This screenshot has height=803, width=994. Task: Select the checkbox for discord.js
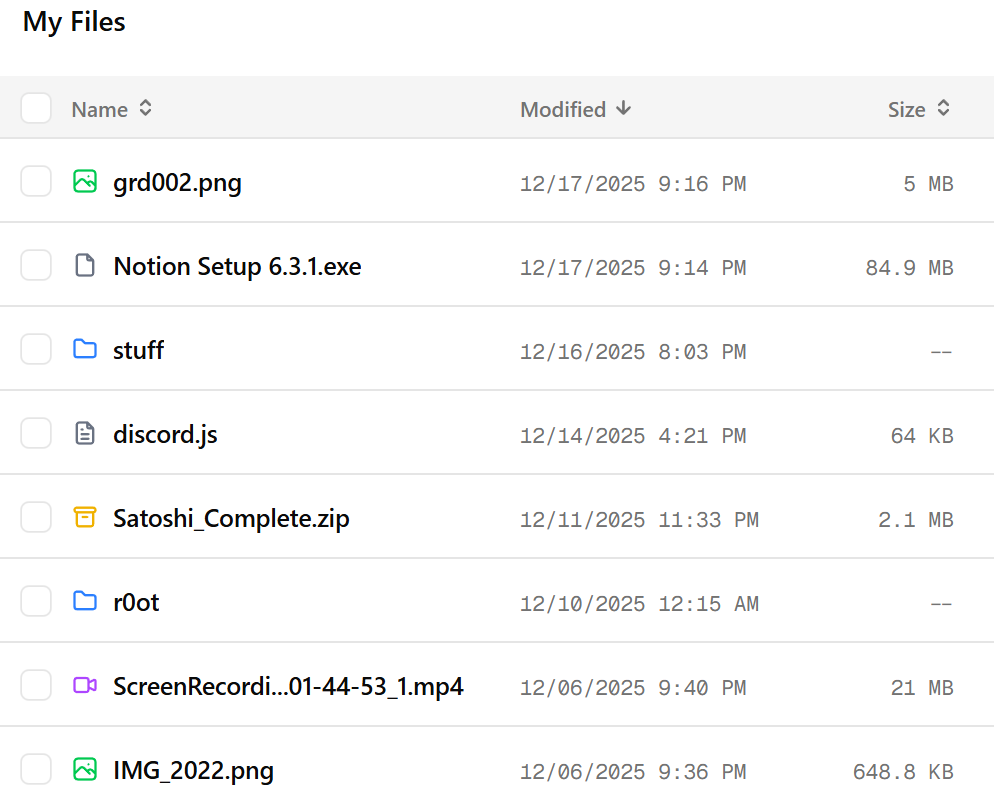[x=36, y=434]
